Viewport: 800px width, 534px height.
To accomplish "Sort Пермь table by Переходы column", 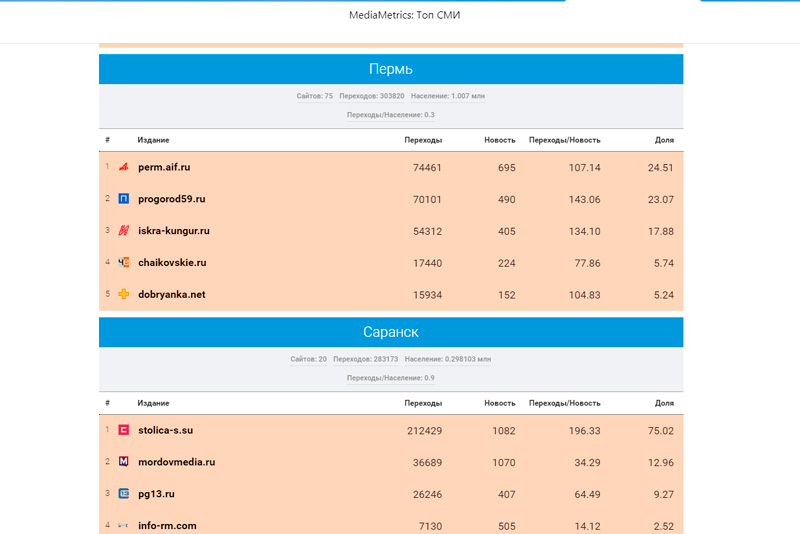I will coord(423,140).
